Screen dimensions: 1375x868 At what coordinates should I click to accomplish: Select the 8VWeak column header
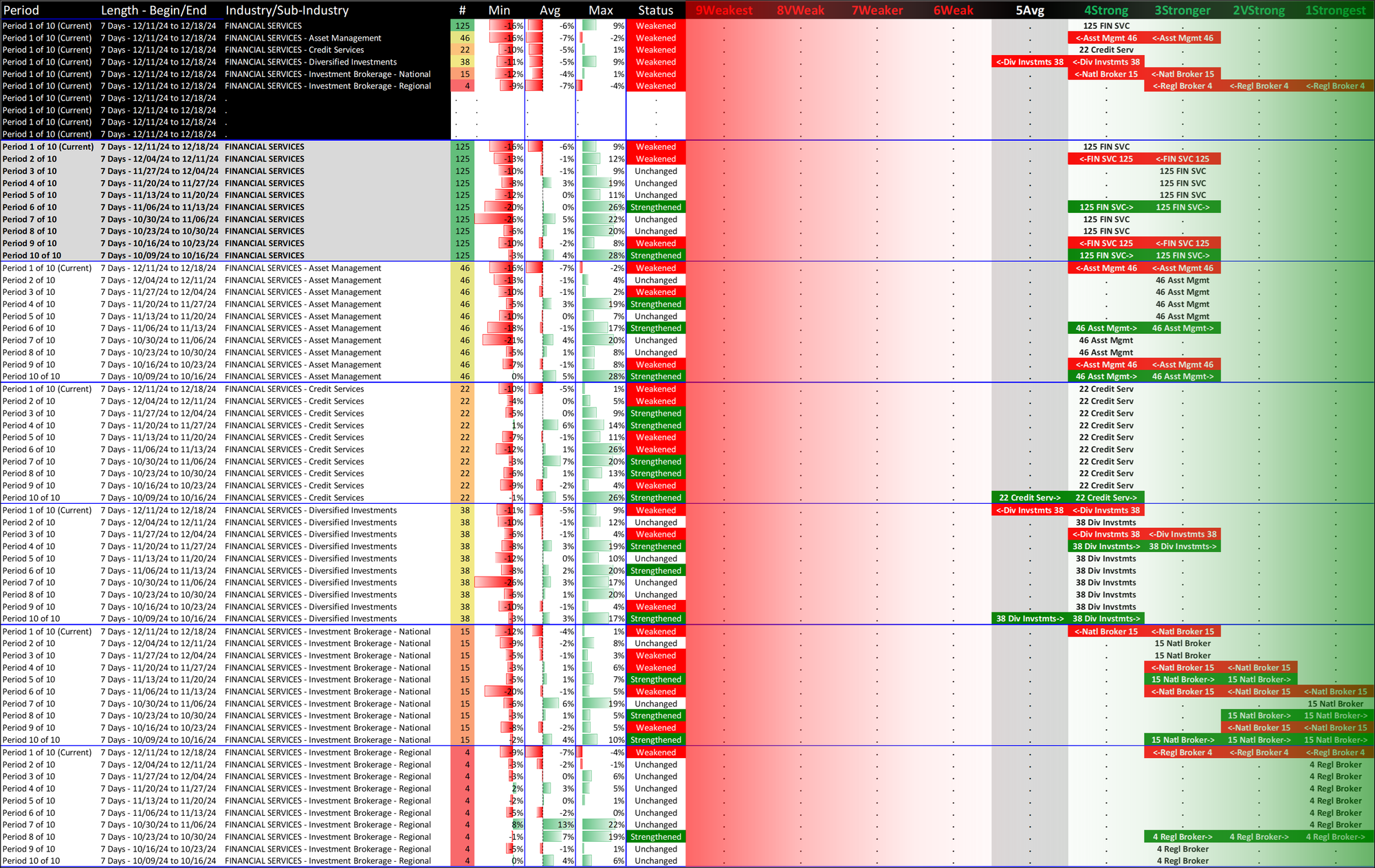(x=800, y=10)
